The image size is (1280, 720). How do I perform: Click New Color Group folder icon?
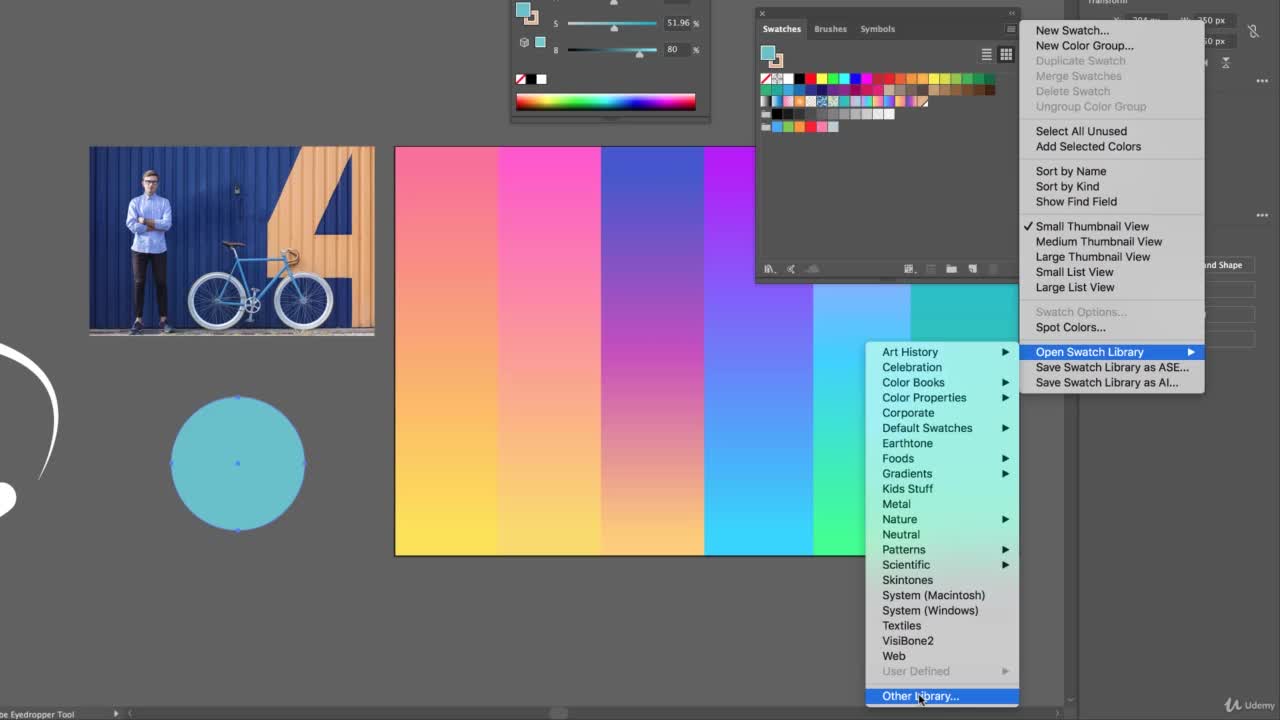951,269
